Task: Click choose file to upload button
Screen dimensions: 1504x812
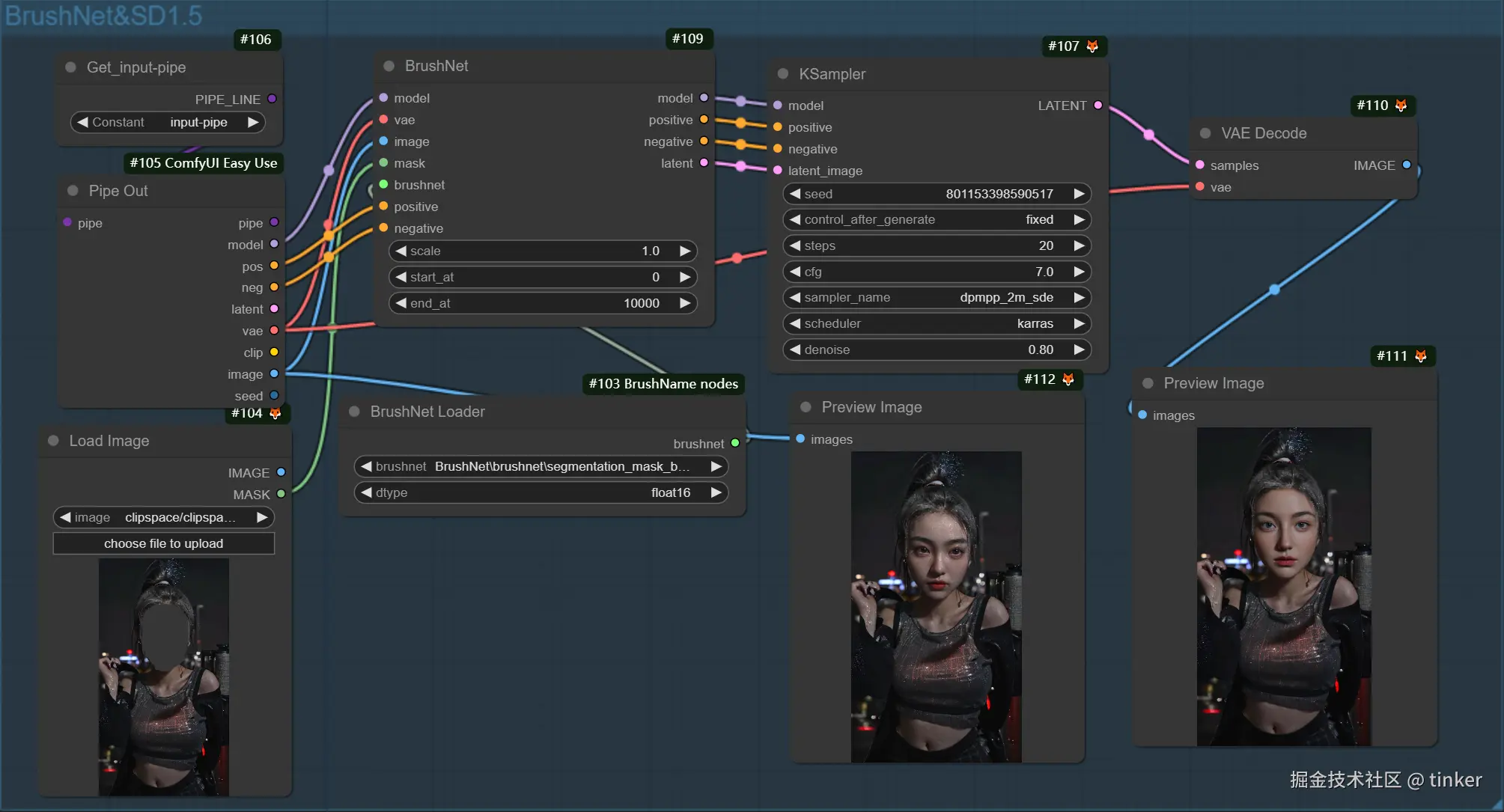Action: [163, 543]
